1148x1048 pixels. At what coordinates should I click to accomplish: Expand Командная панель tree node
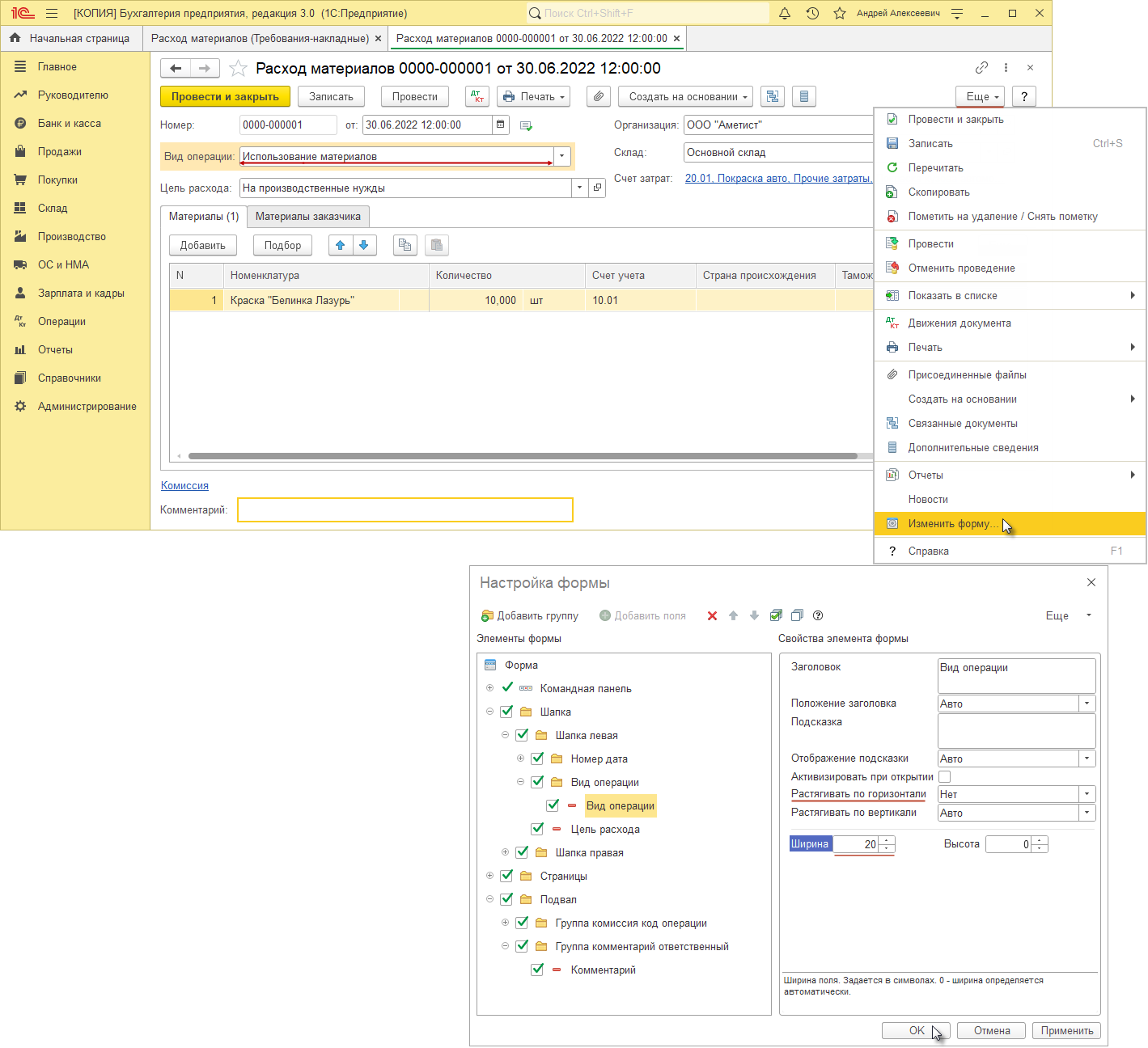click(x=489, y=688)
